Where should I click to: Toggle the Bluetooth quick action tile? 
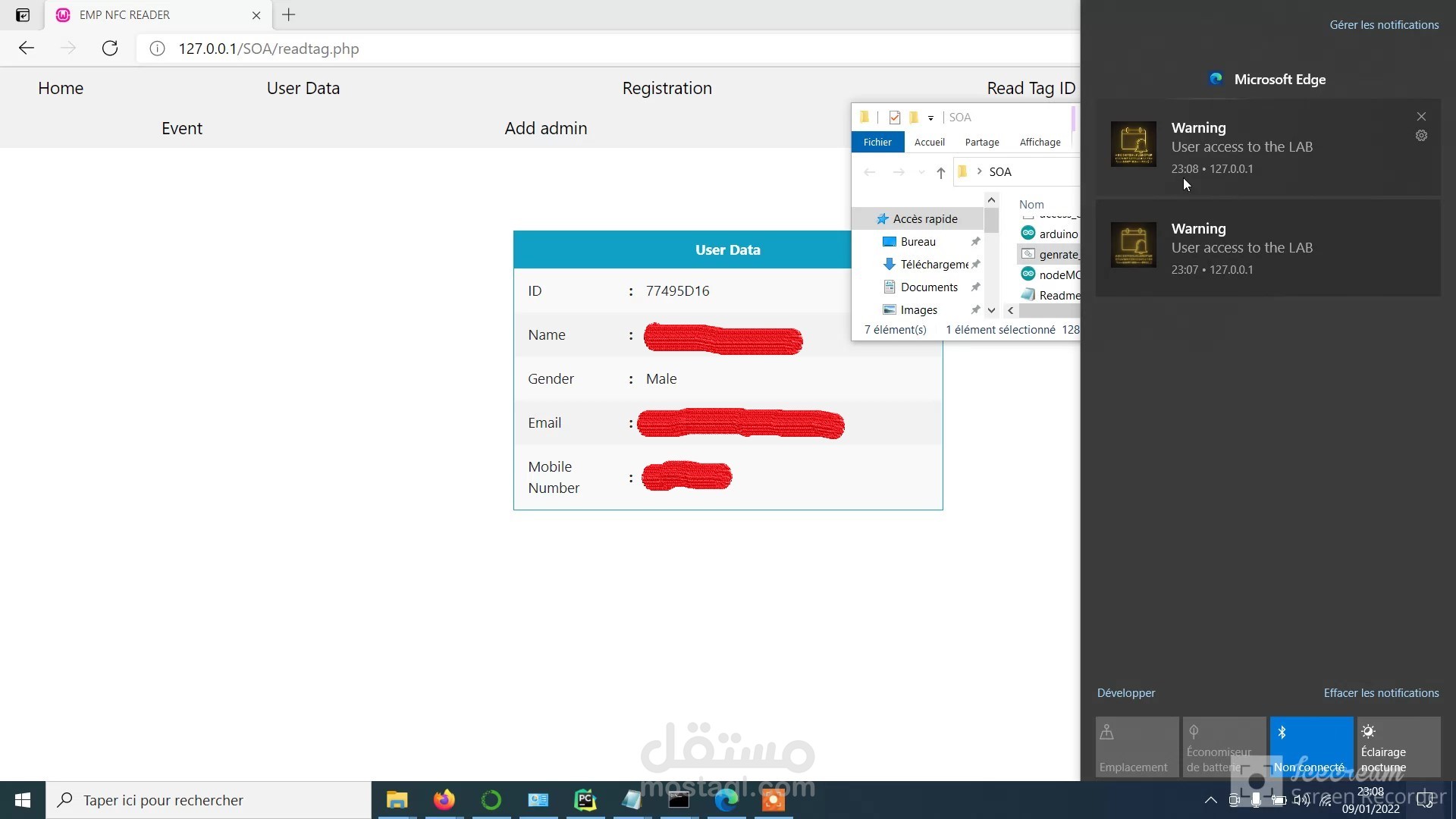point(1310,747)
